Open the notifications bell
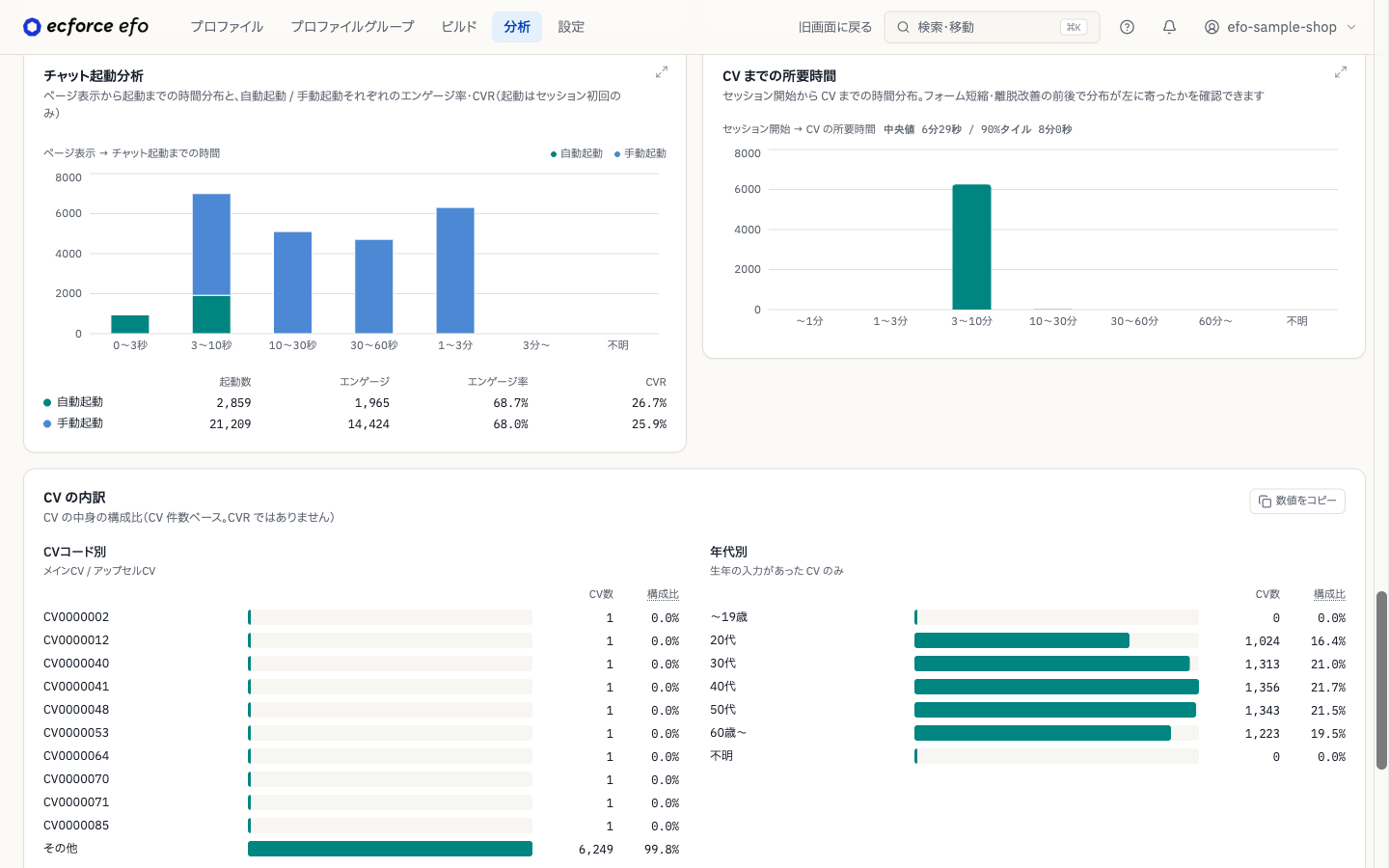This screenshot has width=1389, height=868. tap(1169, 27)
